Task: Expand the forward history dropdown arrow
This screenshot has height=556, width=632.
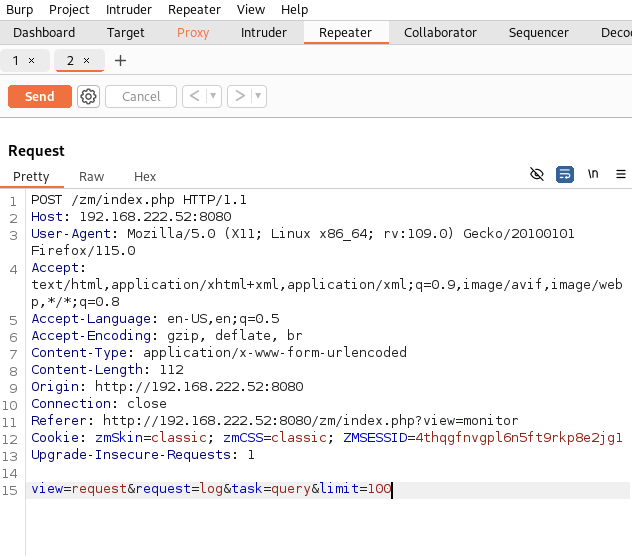Action: click(x=259, y=96)
